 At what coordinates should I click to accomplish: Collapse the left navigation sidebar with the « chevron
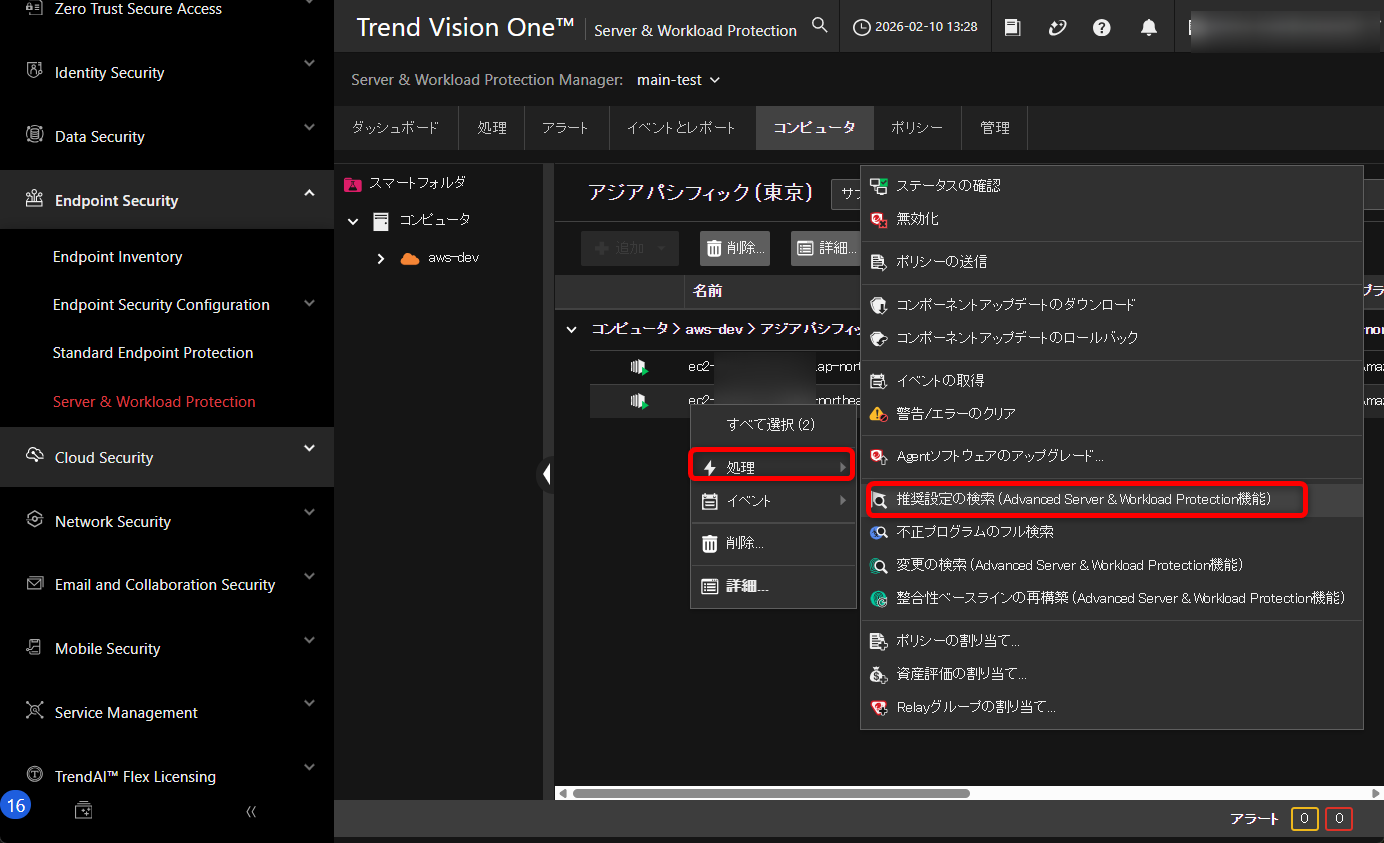pyautogui.click(x=250, y=811)
